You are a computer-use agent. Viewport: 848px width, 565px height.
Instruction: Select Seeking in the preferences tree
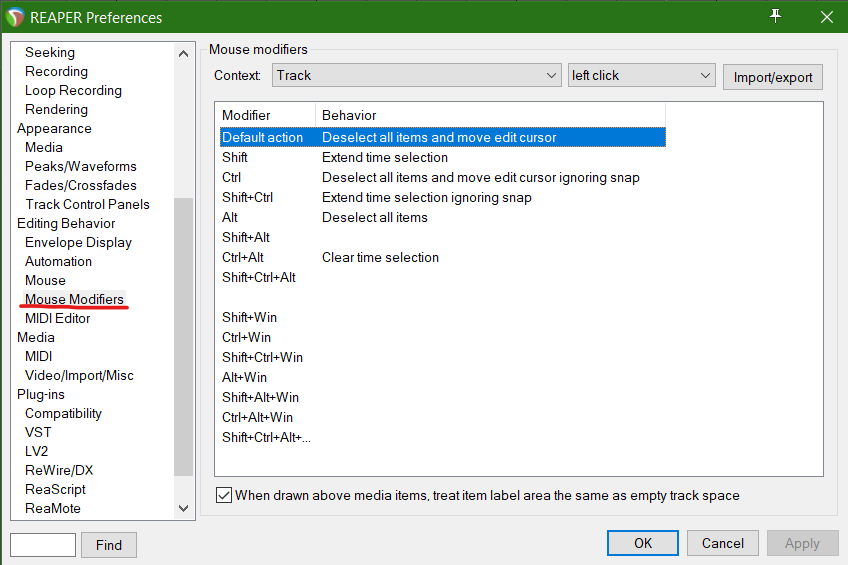point(50,52)
